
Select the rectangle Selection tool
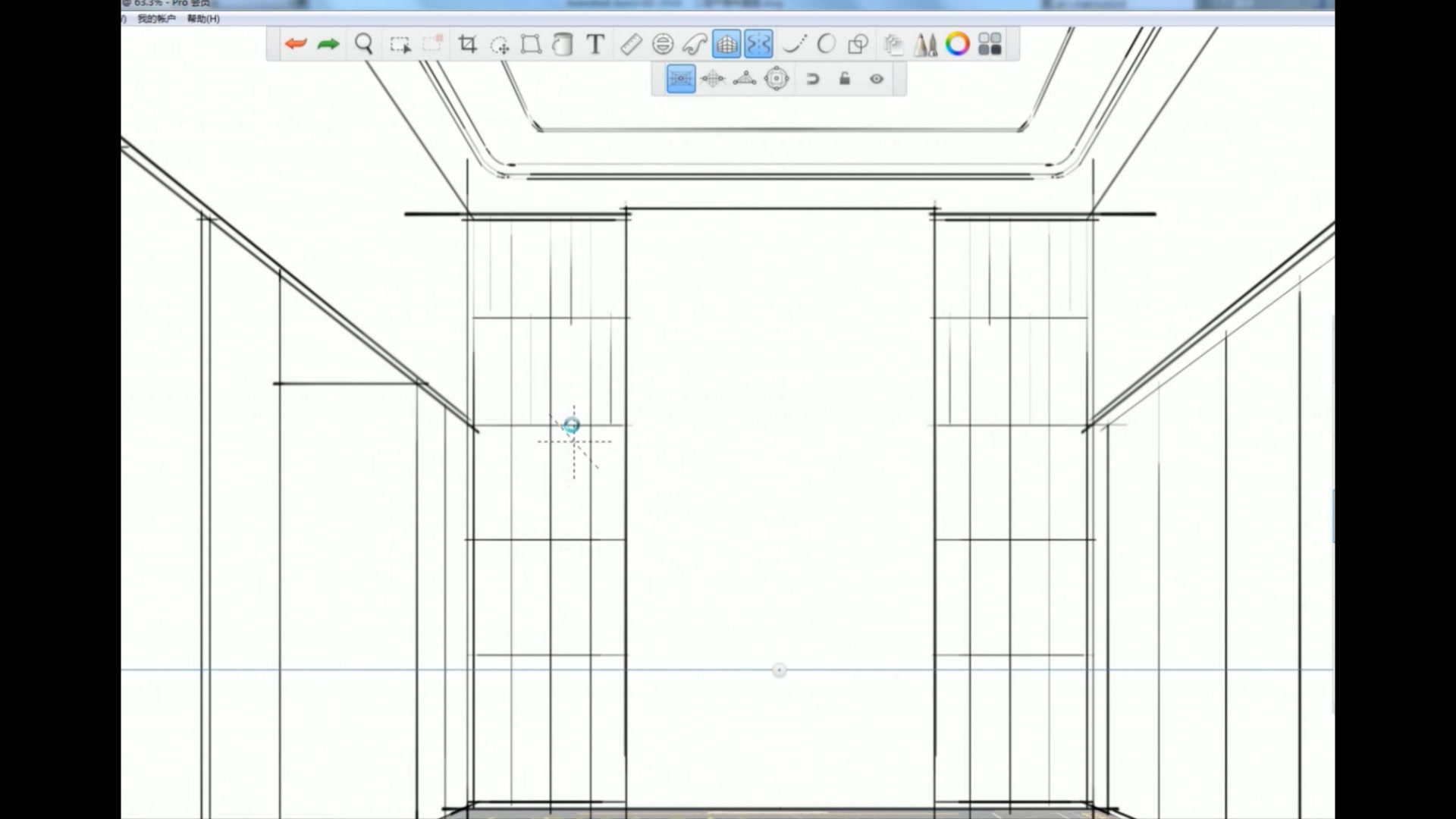point(400,45)
